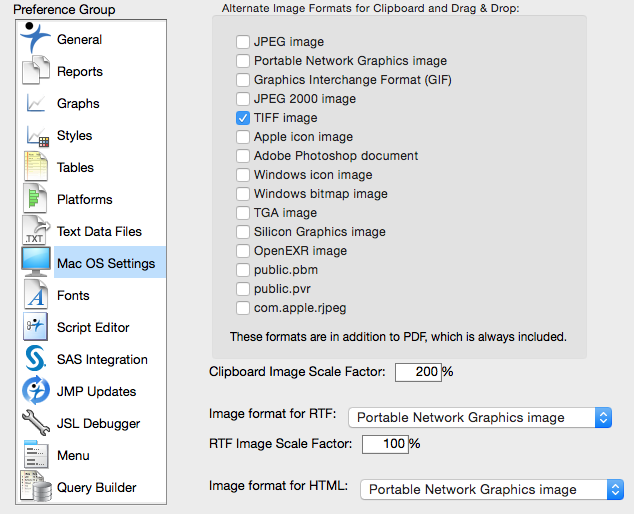Open the Query Builder preferences
This screenshot has width=634, height=514.
pyautogui.click(x=96, y=487)
